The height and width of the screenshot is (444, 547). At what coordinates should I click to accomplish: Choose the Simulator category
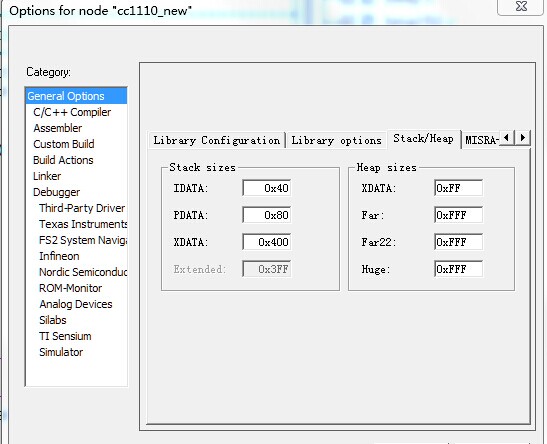(61, 352)
